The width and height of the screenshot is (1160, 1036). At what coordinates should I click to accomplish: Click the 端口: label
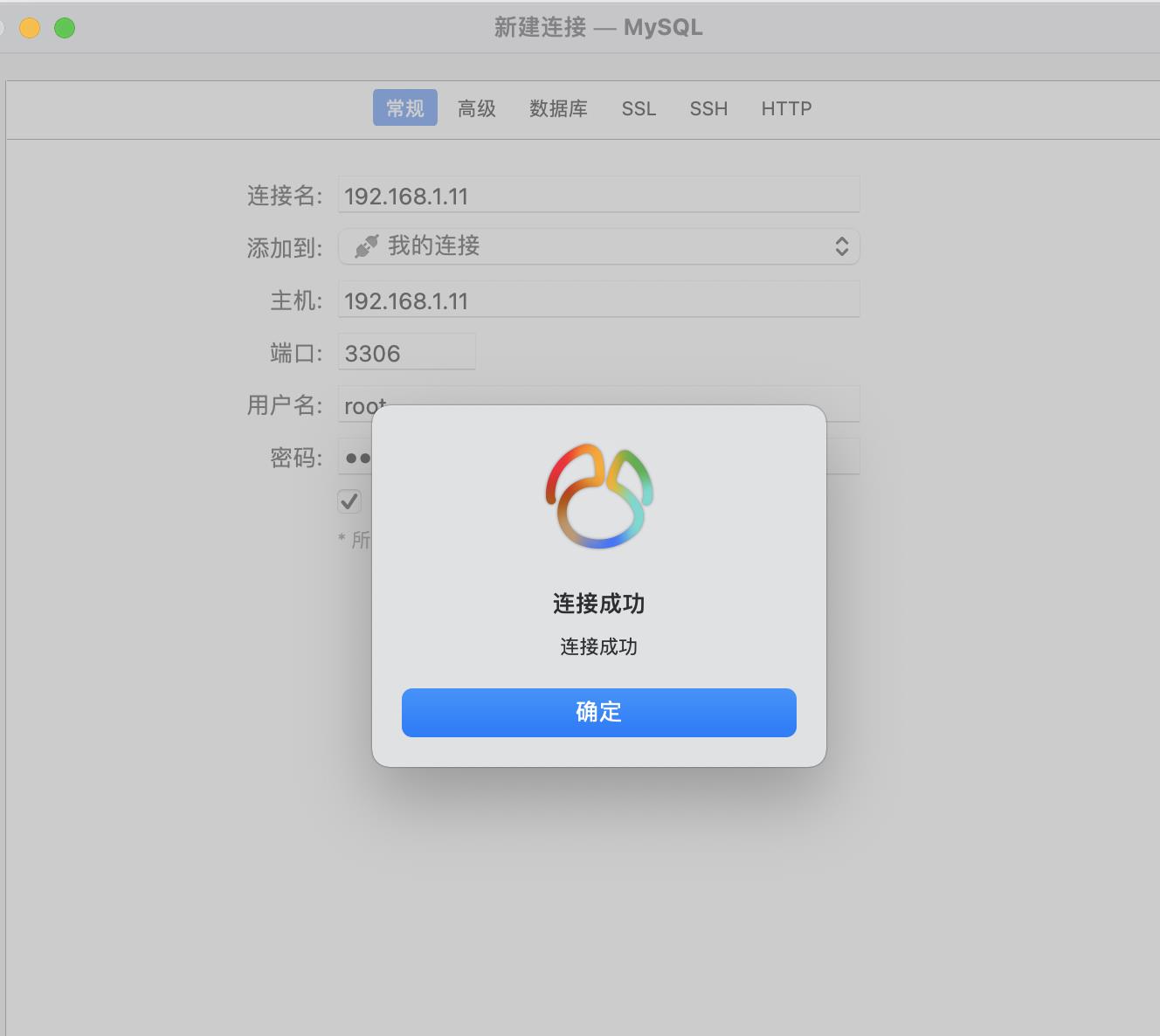point(297,352)
